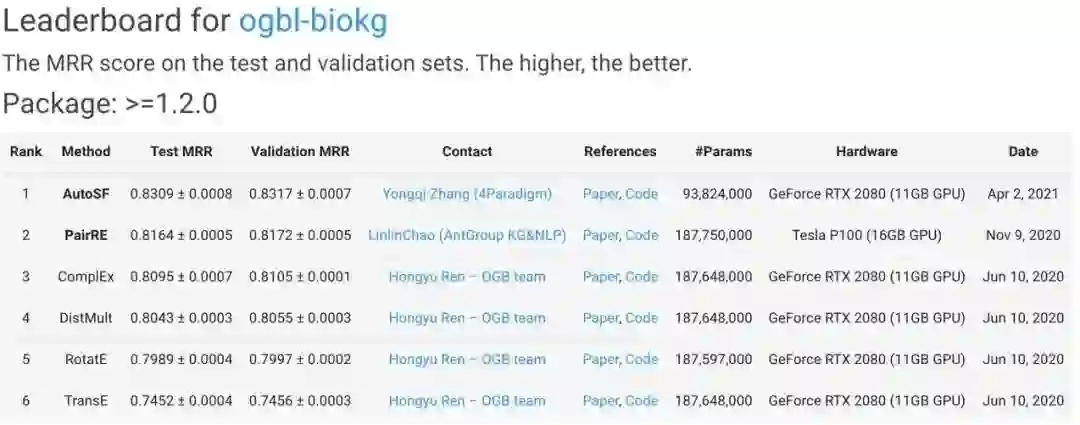Click the PairRE Paper link
The image size is (1080, 425).
click(x=600, y=236)
